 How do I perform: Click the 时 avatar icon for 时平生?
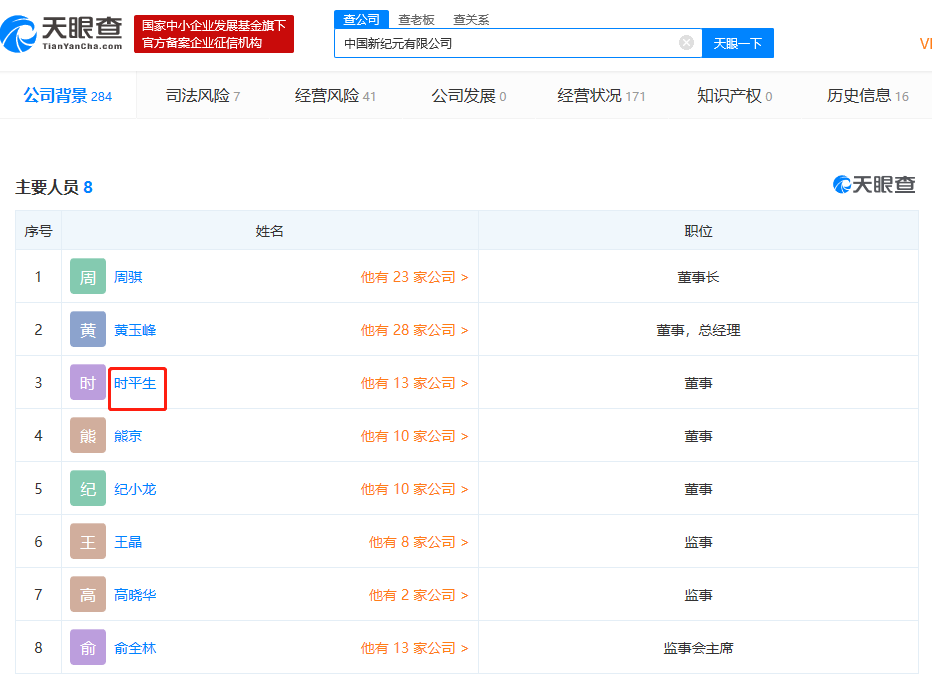tap(88, 382)
